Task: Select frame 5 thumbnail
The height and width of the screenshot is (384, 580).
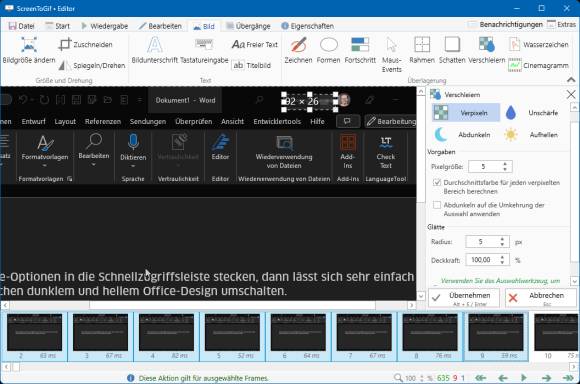Action: point(232,336)
